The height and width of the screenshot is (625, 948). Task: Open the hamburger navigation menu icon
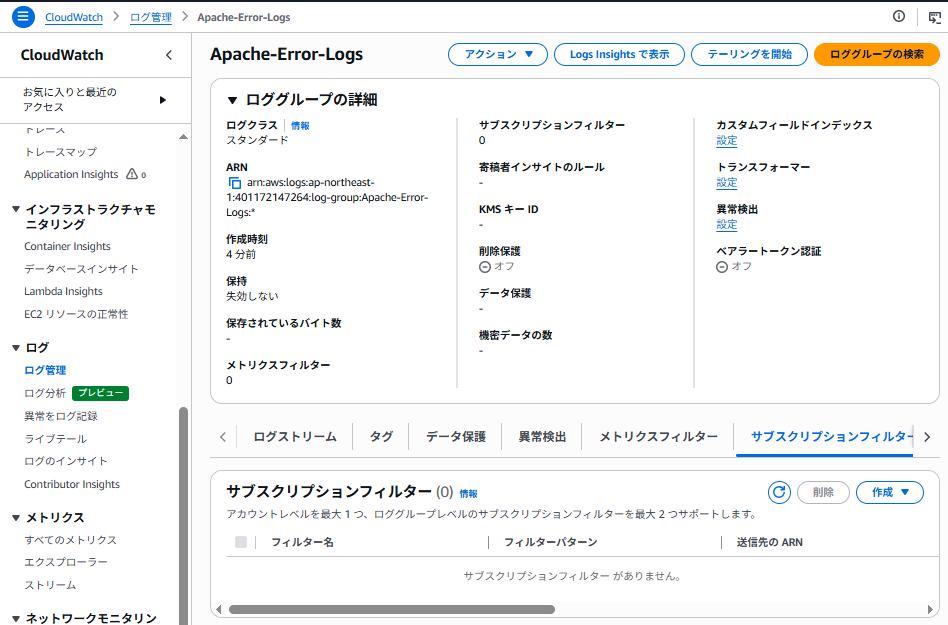[23, 16]
